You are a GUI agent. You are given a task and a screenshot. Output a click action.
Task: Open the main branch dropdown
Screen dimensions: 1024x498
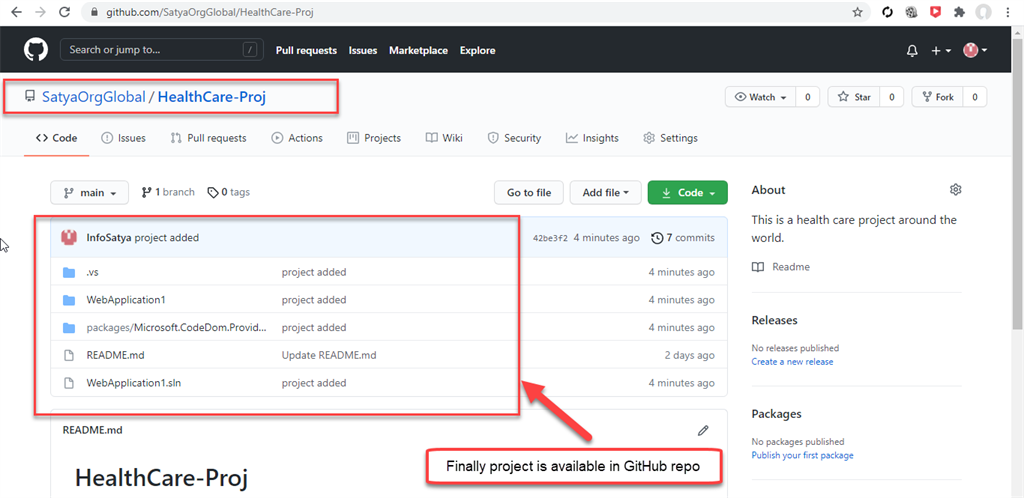(89, 193)
